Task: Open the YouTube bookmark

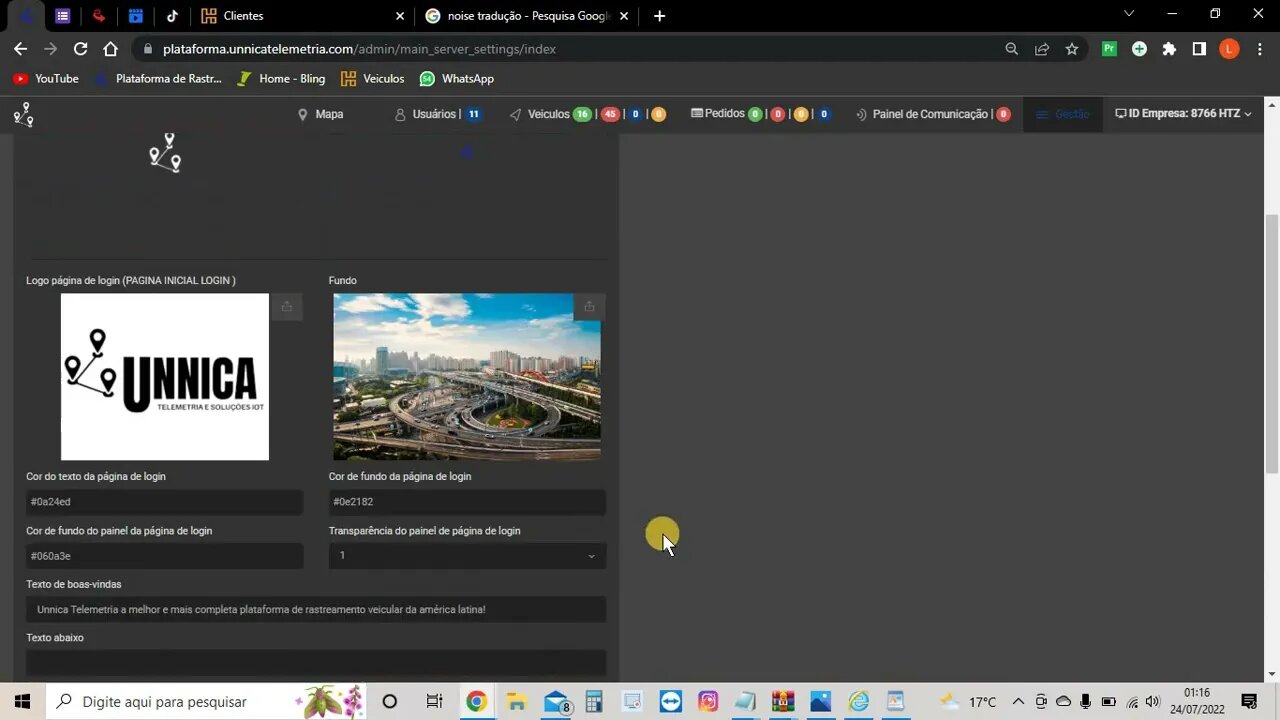Action: click(x=46, y=79)
